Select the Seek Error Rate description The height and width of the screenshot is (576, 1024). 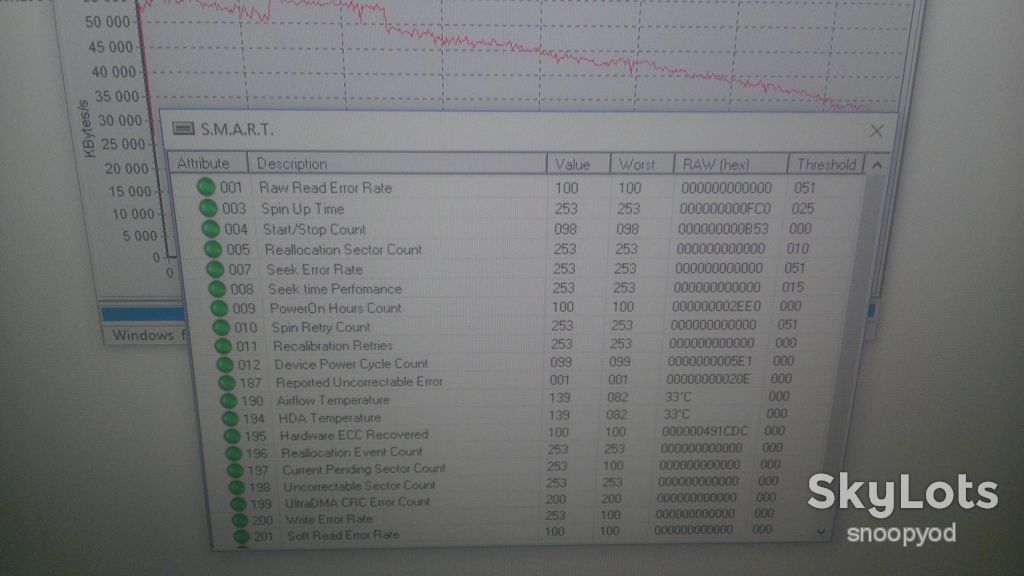coord(314,269)
